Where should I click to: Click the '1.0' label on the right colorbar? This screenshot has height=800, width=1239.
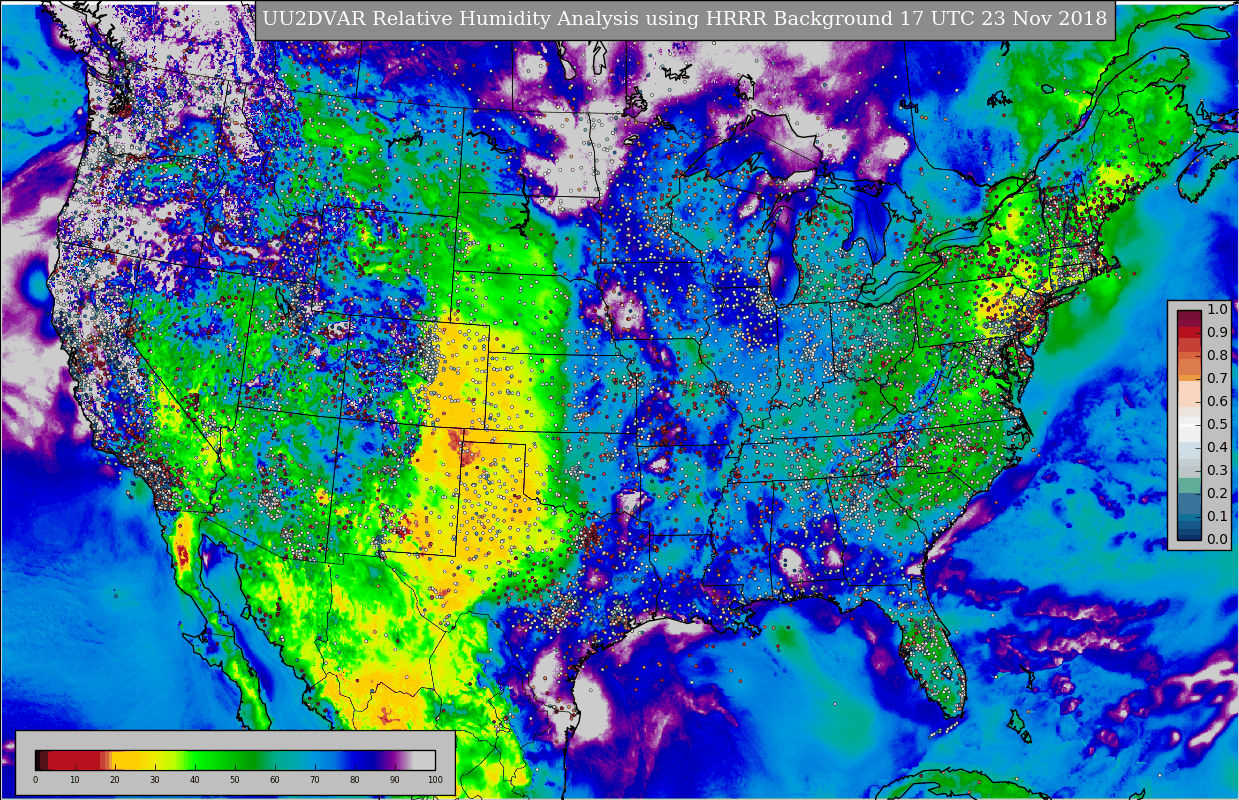(x=1217, y=309)
